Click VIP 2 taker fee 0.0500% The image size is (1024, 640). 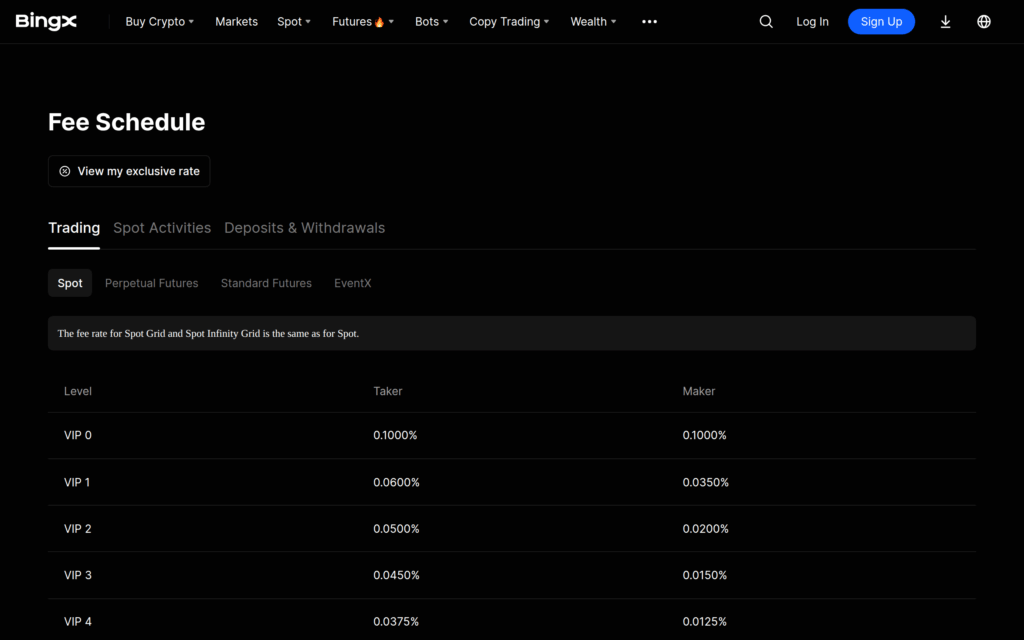click(396, 528)
